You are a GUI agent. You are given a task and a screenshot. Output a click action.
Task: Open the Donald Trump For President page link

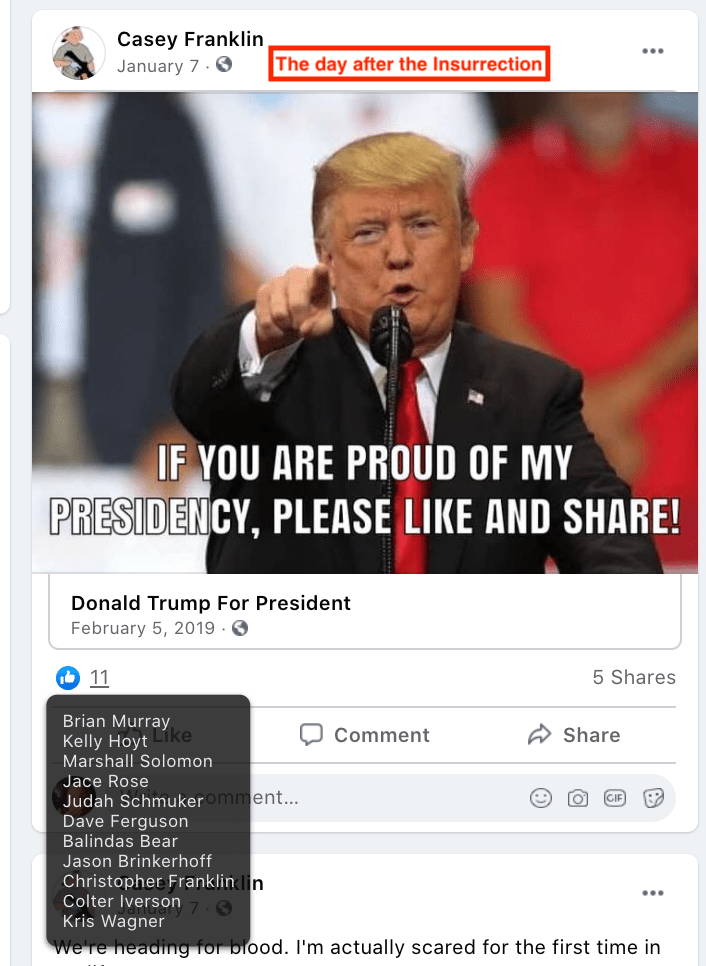[x=211, y=603]
